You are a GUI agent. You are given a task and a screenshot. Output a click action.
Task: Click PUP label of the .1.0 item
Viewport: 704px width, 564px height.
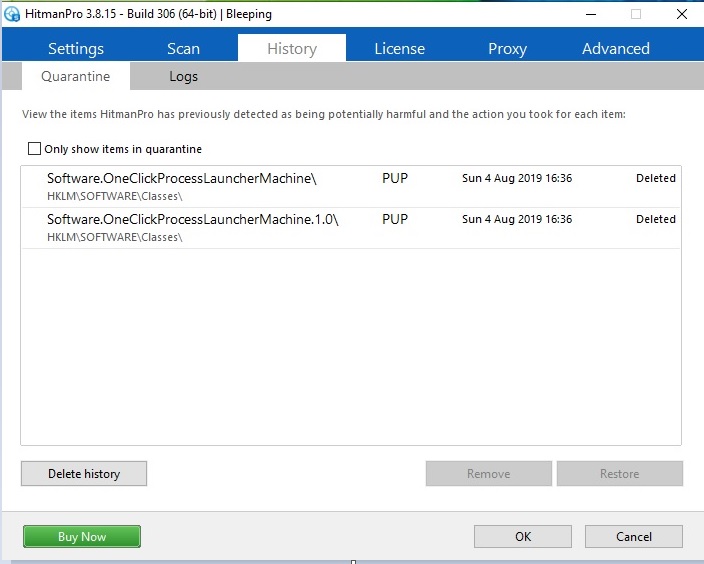click(395, 219)
